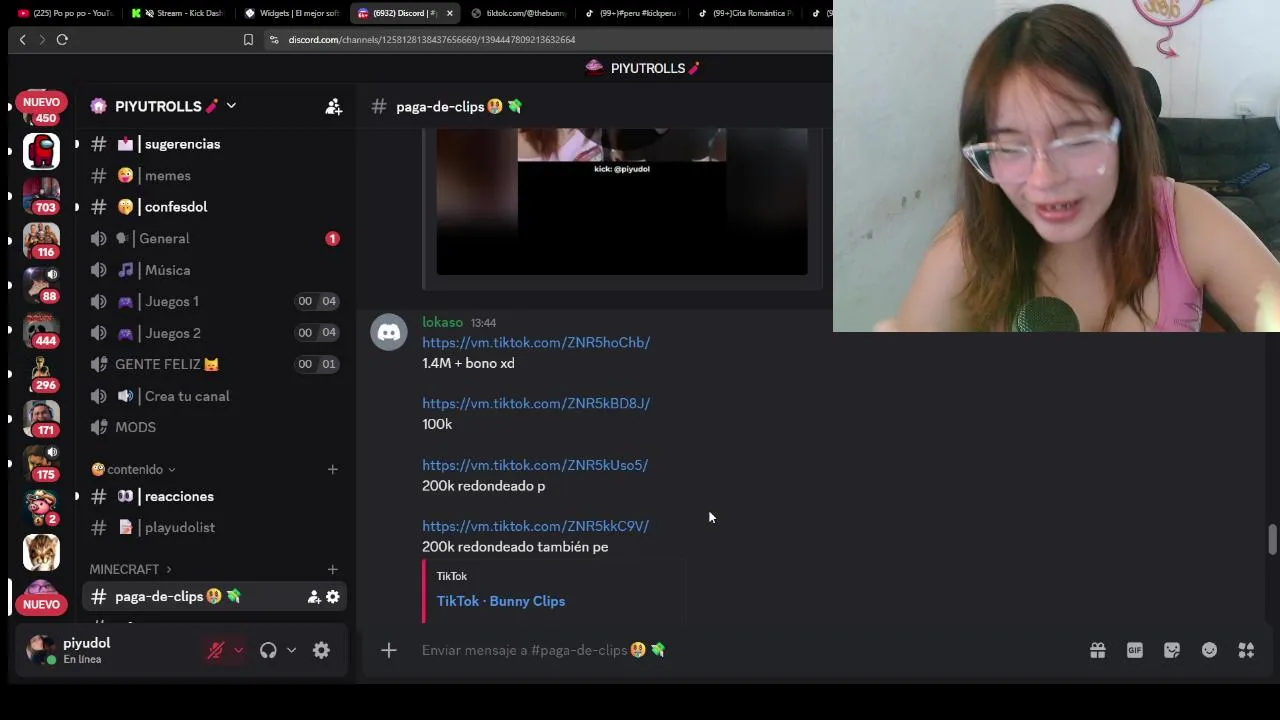Unmute the microphone in the user panel
The image size is (1280, 720).
[215, 650]
